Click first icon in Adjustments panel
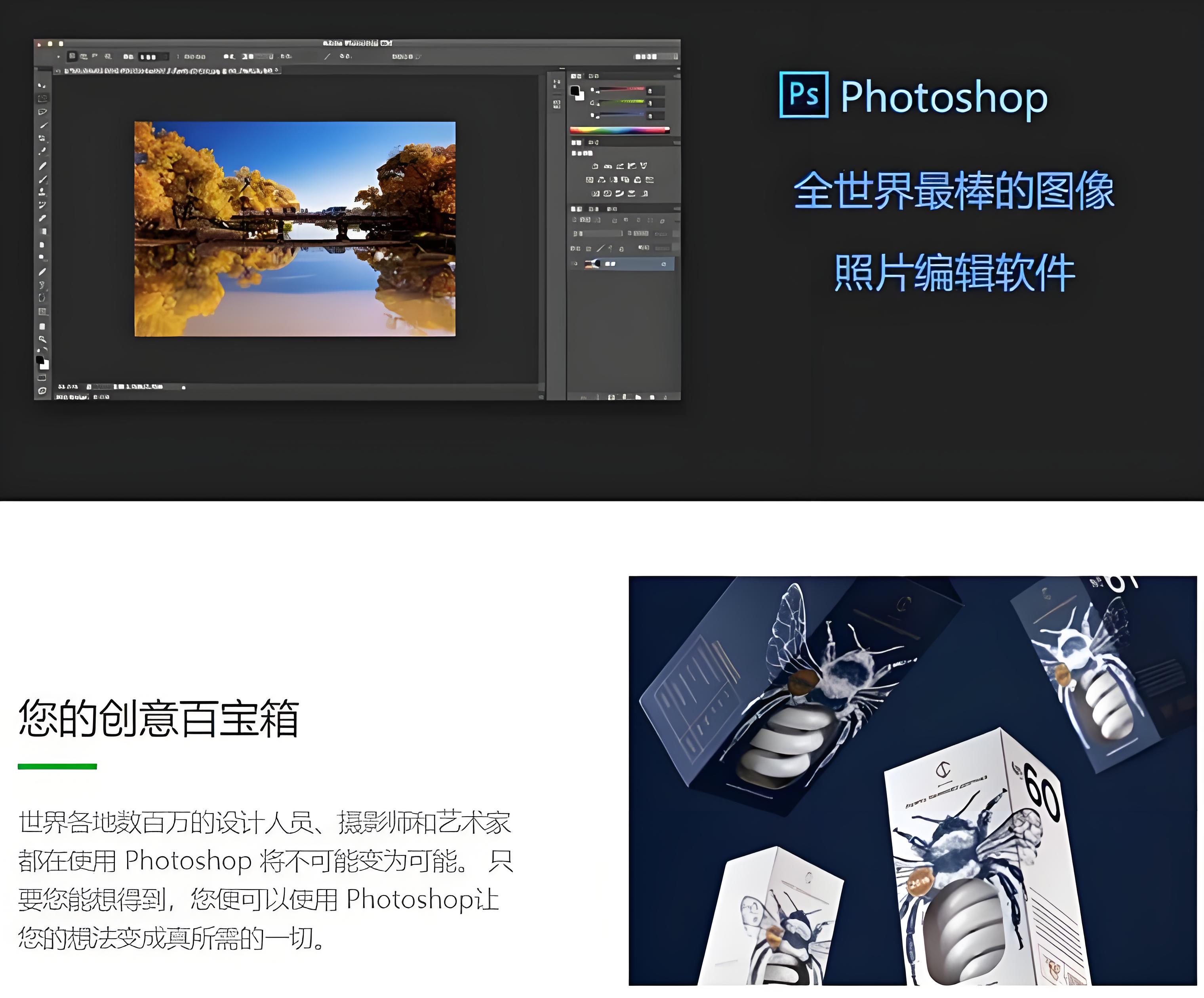This screenshot has width=1204, height=998. 594,166
